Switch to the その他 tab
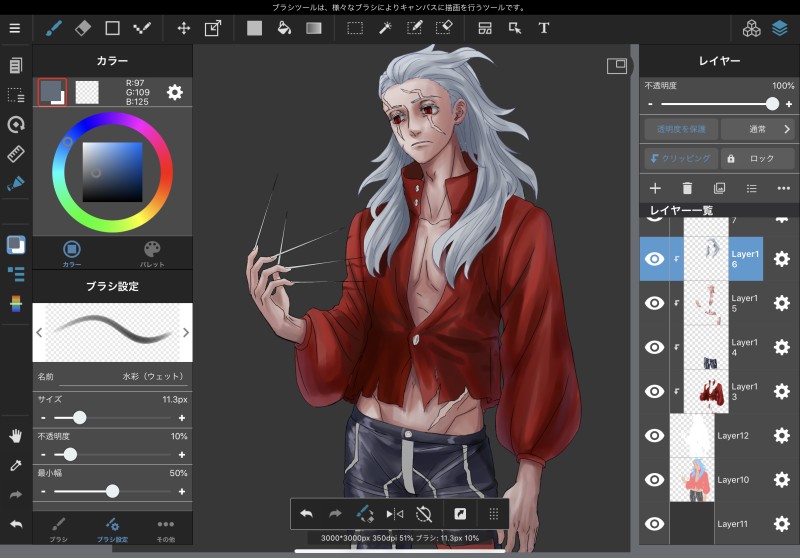This screenshot has width=800, height=558. tap(166, 529)
